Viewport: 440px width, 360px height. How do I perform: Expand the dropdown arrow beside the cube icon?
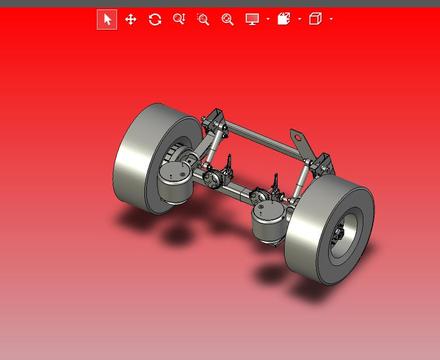tap(331, 19)
